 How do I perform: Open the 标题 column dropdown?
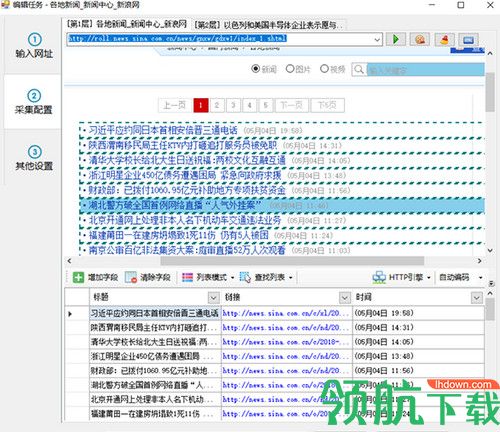213,298
